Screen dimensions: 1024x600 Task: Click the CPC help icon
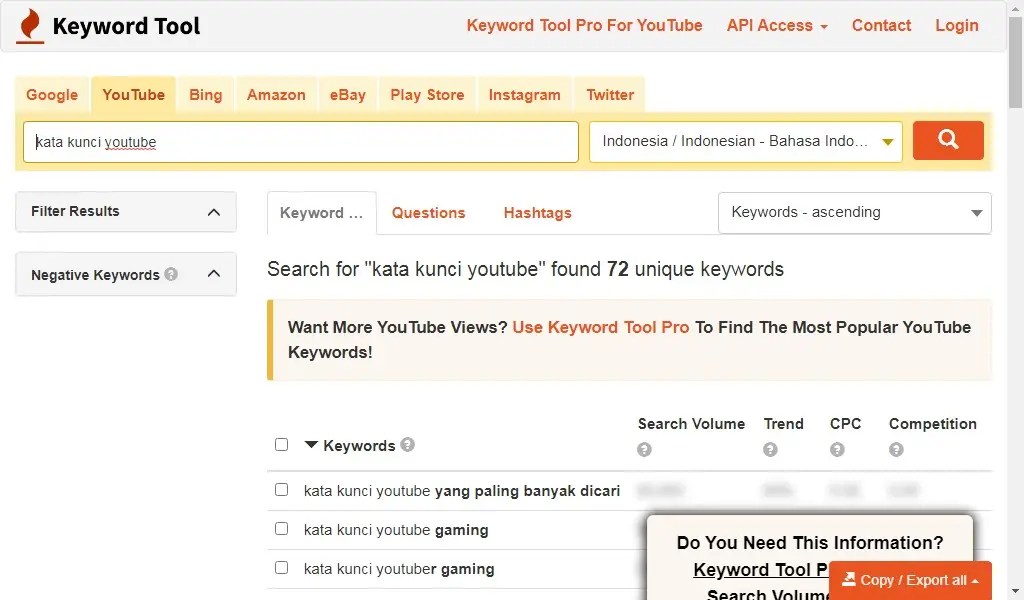[837, 450]
